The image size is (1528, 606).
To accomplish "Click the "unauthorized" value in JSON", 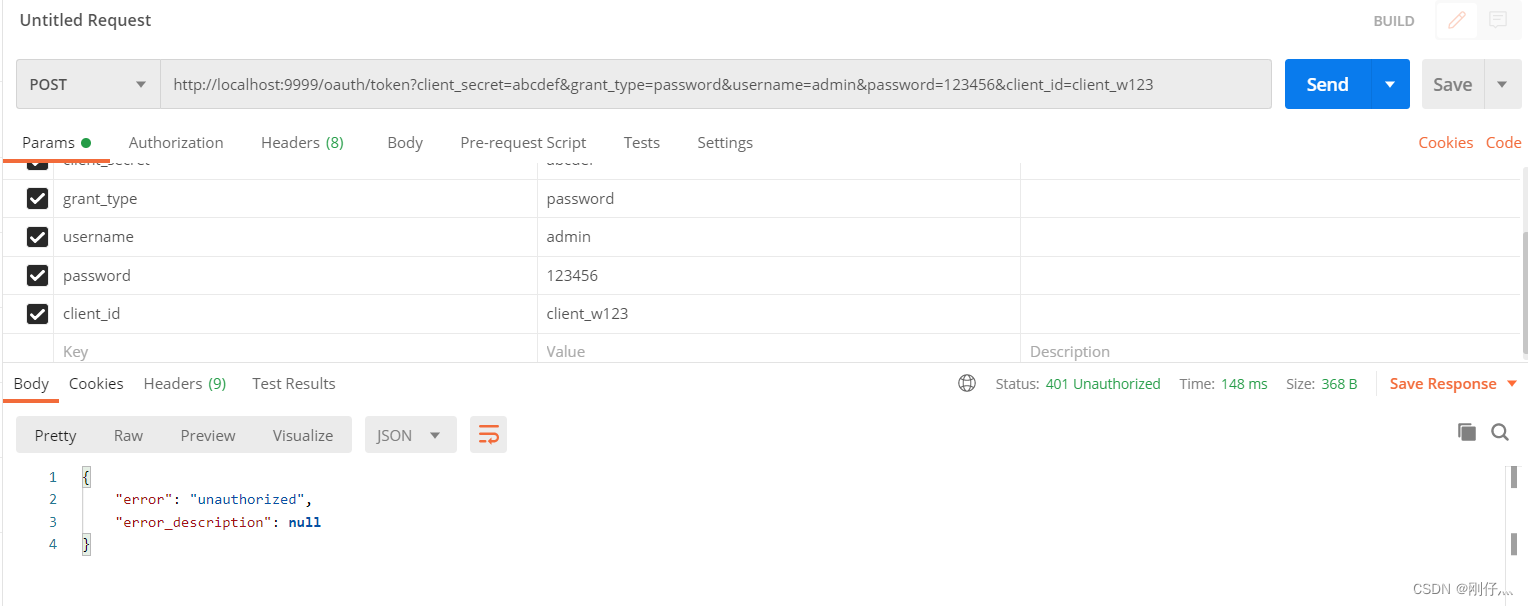I will (247, 499).
